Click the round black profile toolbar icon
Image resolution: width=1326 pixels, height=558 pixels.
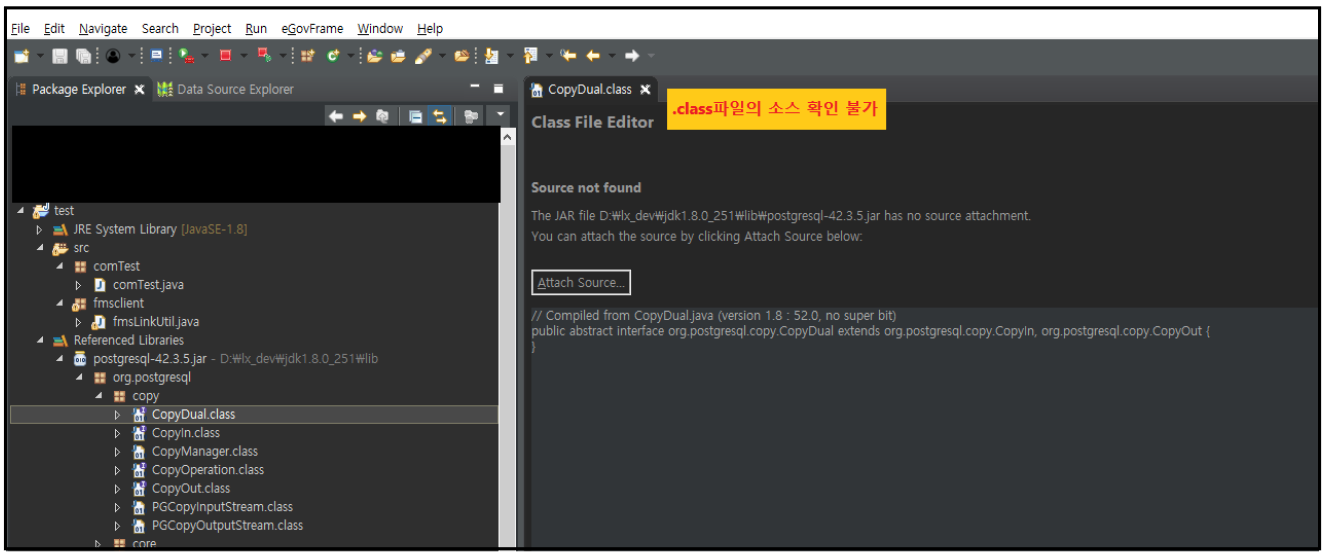[113, 56]
